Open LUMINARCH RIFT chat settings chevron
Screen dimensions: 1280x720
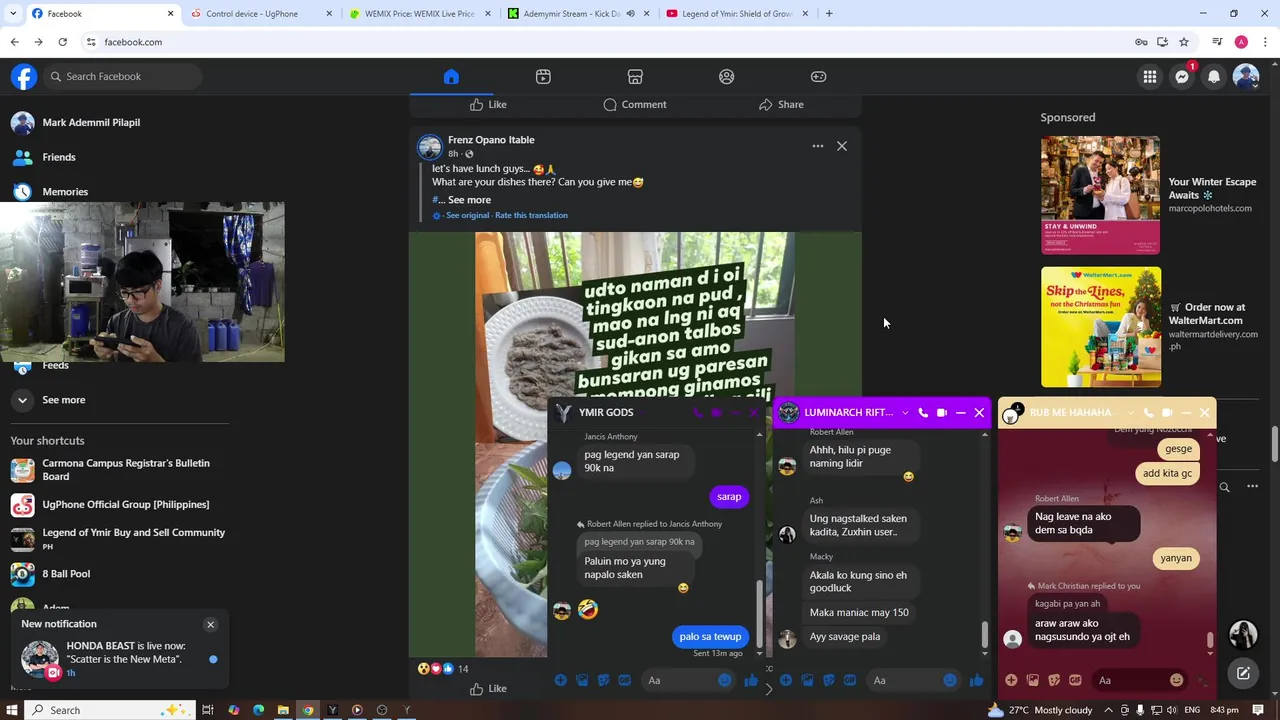905,413
